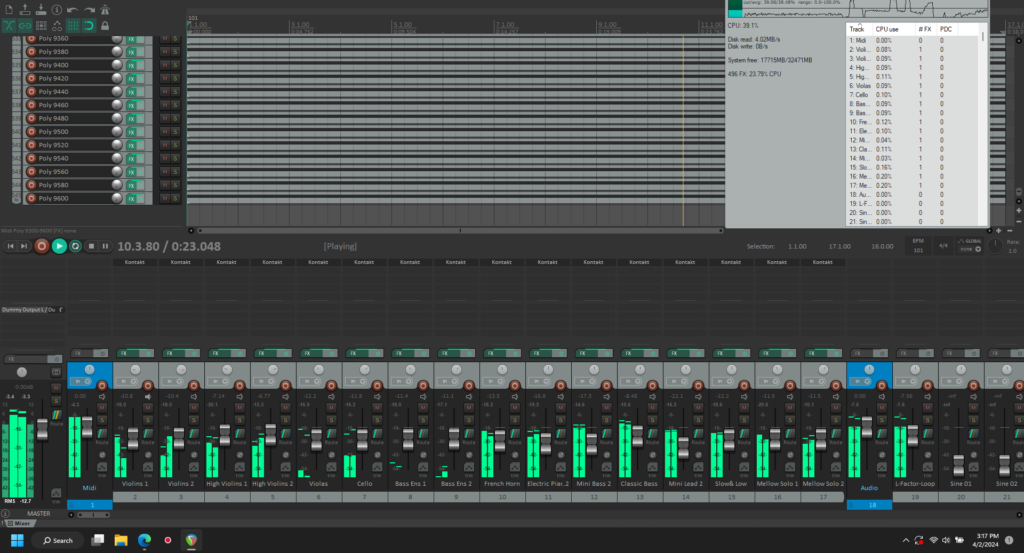This screenshot has width=1024, height=553.
Task: Arm record on Violins 1 mixer strip
Action: click(x=148, y=385)
